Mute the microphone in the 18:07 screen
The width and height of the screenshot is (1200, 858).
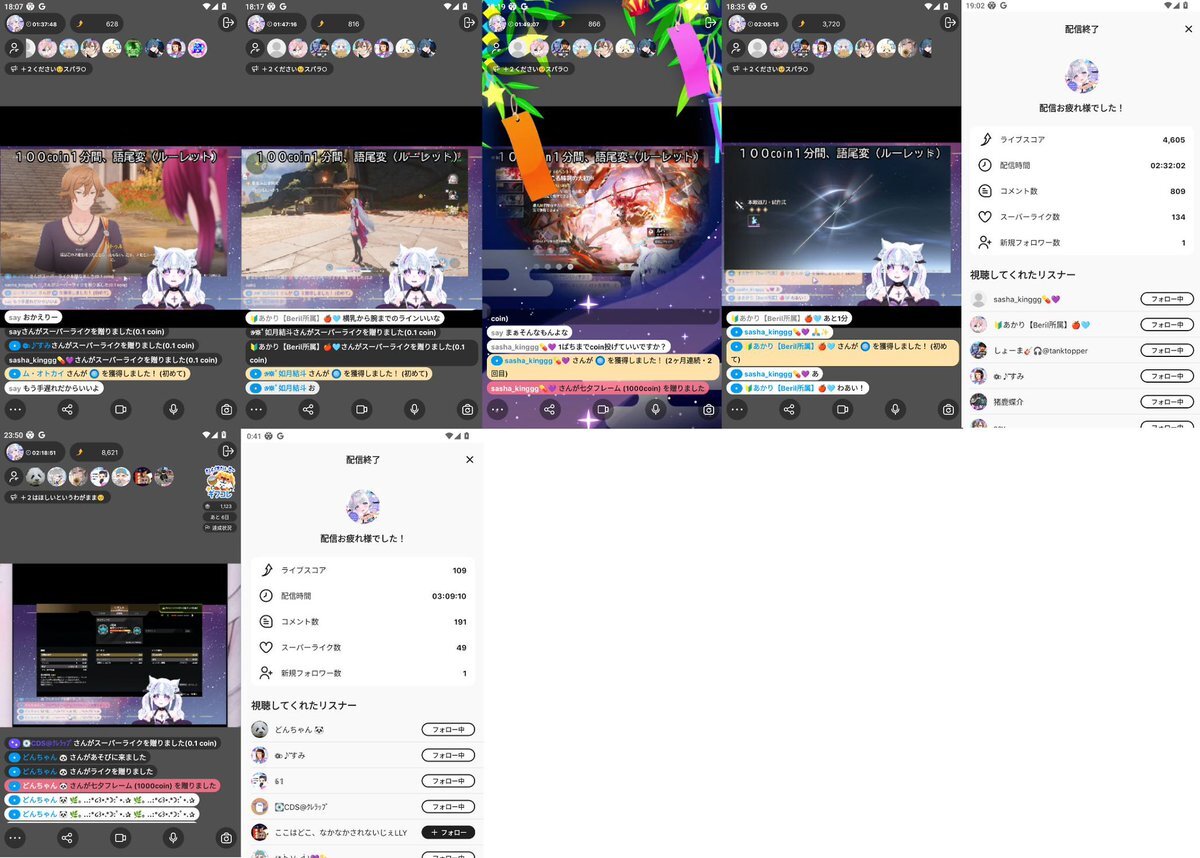click(173, 409)
